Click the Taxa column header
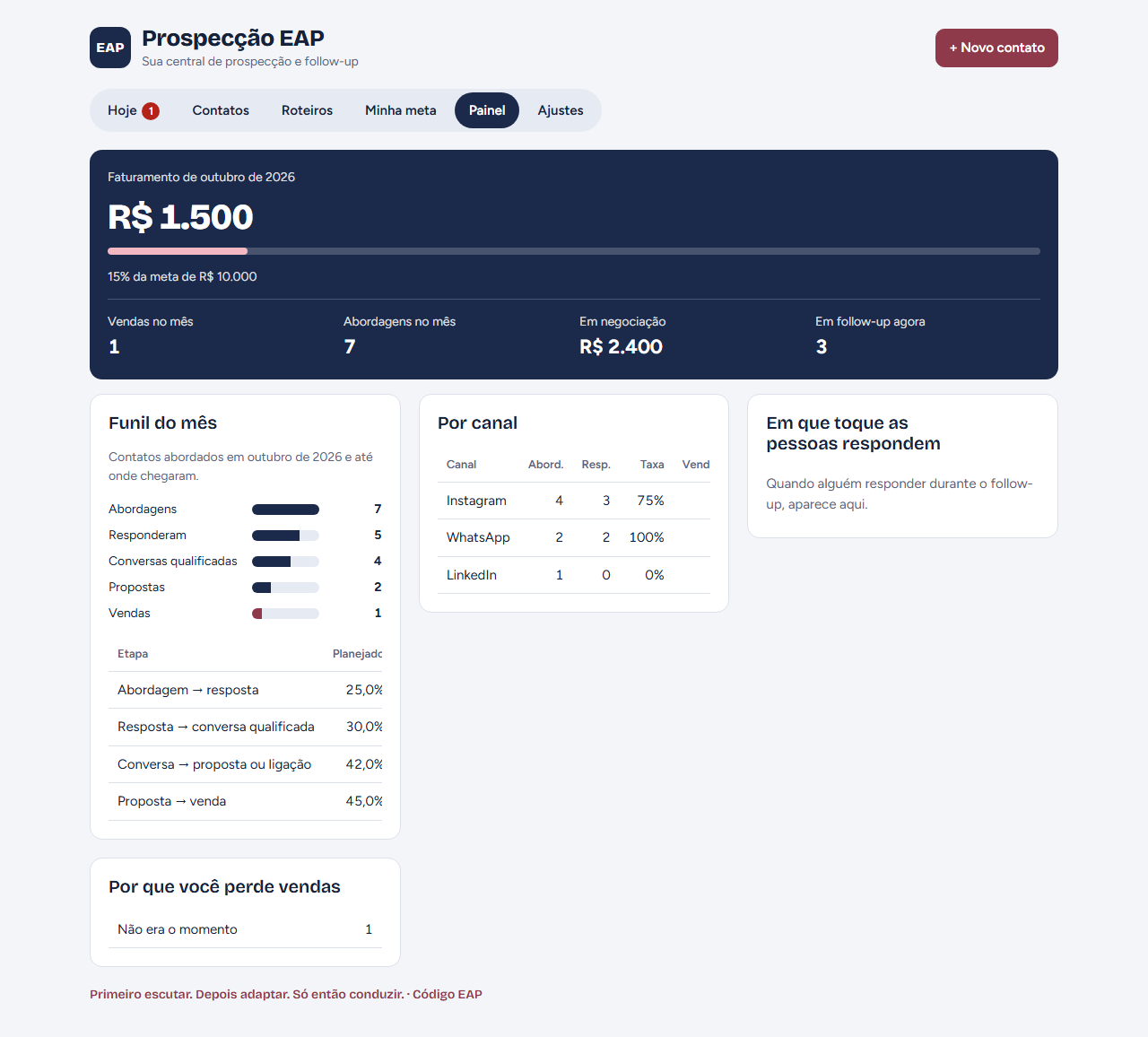 [652, 465]
